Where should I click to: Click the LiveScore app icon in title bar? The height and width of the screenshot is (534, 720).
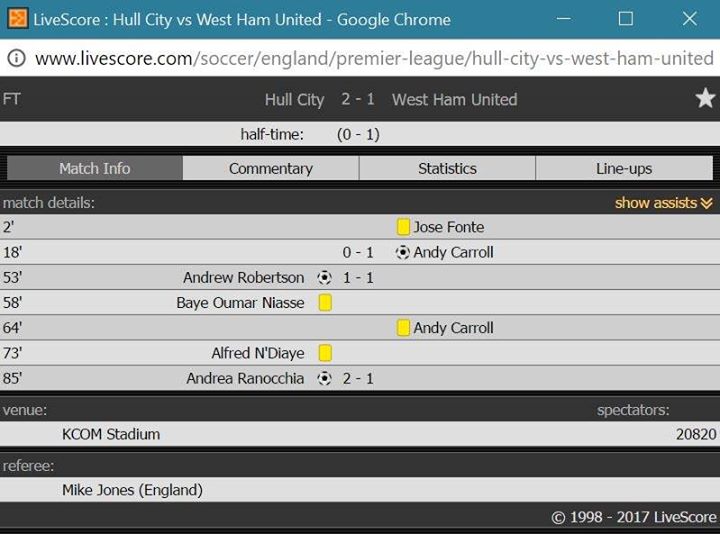pos(17,19)
